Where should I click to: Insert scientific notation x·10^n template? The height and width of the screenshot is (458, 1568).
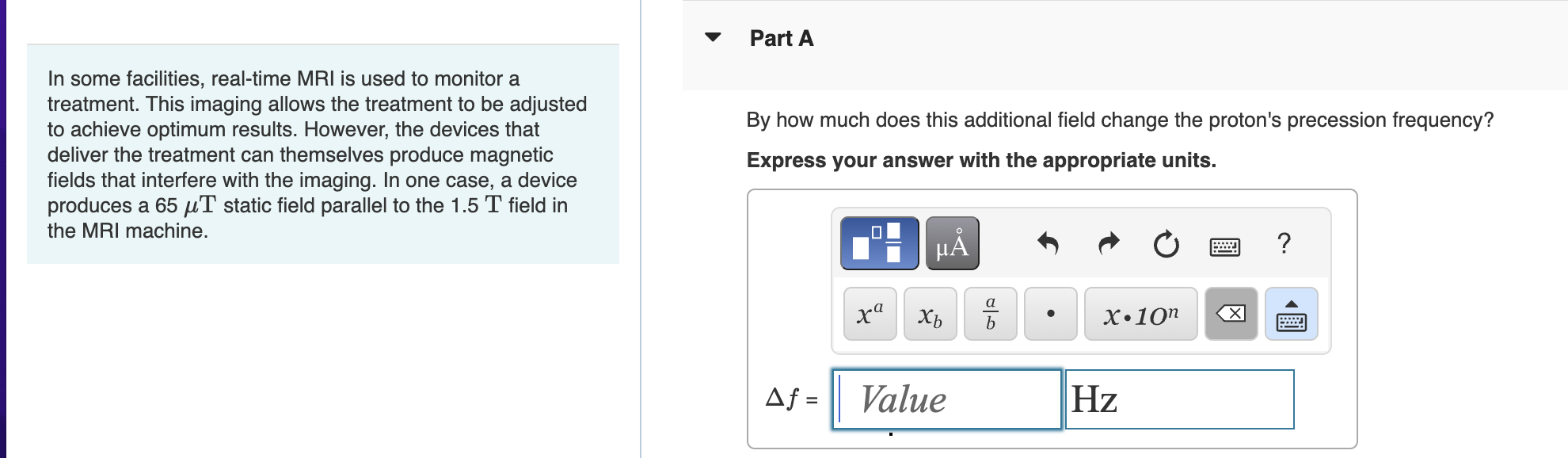click(1140, 314)
